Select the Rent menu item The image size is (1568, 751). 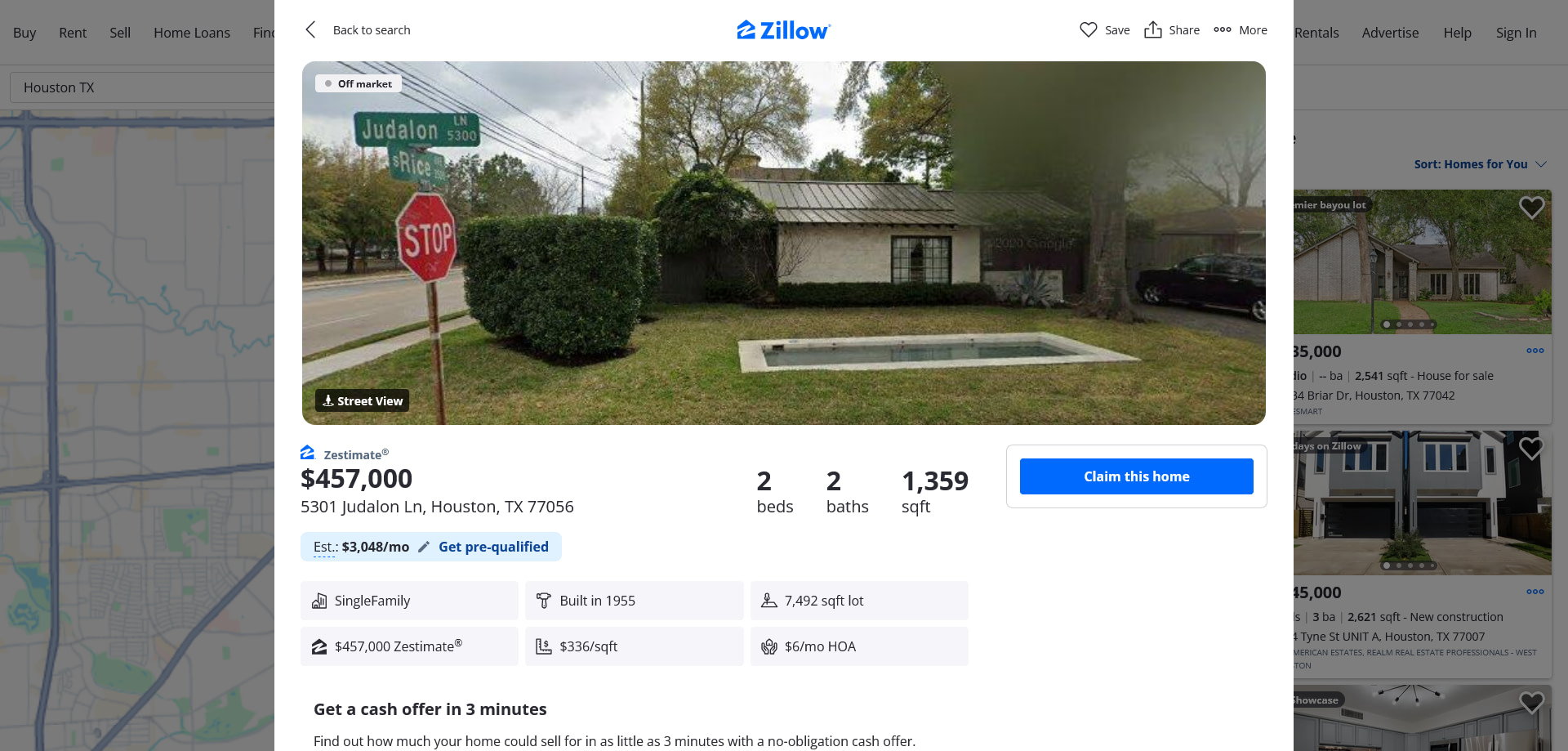click(73, 33)
